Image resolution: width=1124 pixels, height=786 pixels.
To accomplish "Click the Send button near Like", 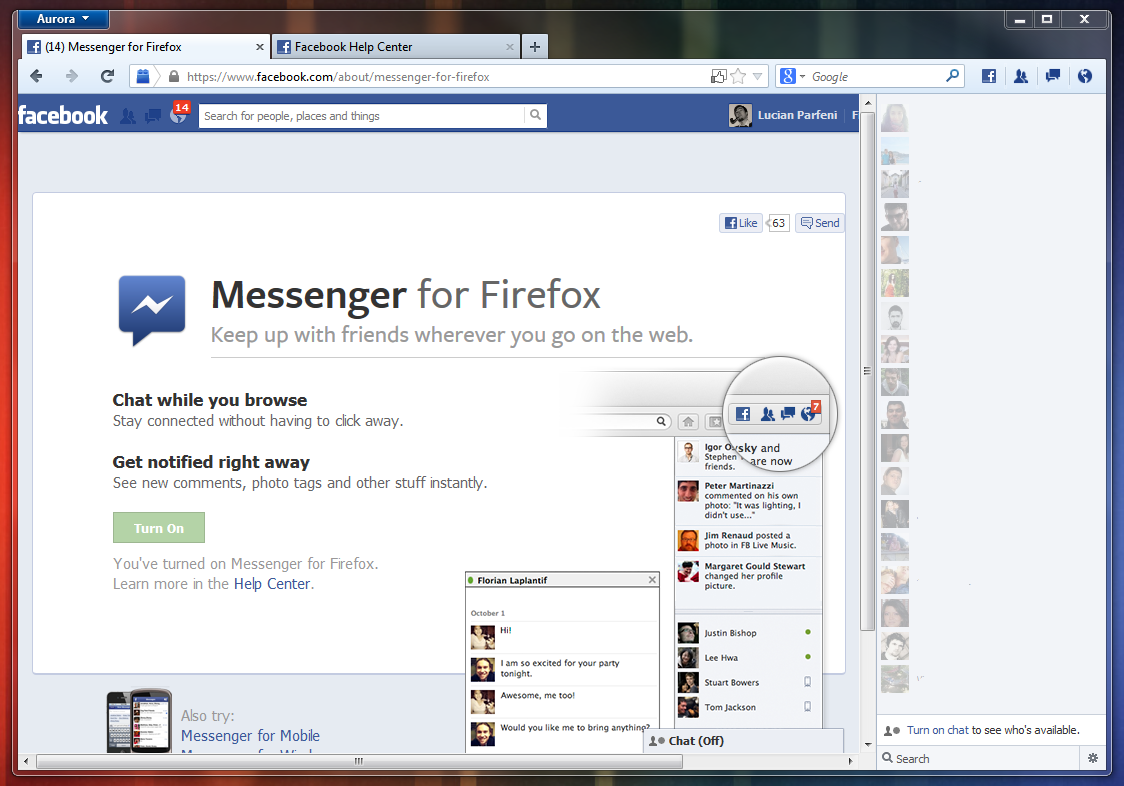I will pyautogui.click(x=819, y=223).
